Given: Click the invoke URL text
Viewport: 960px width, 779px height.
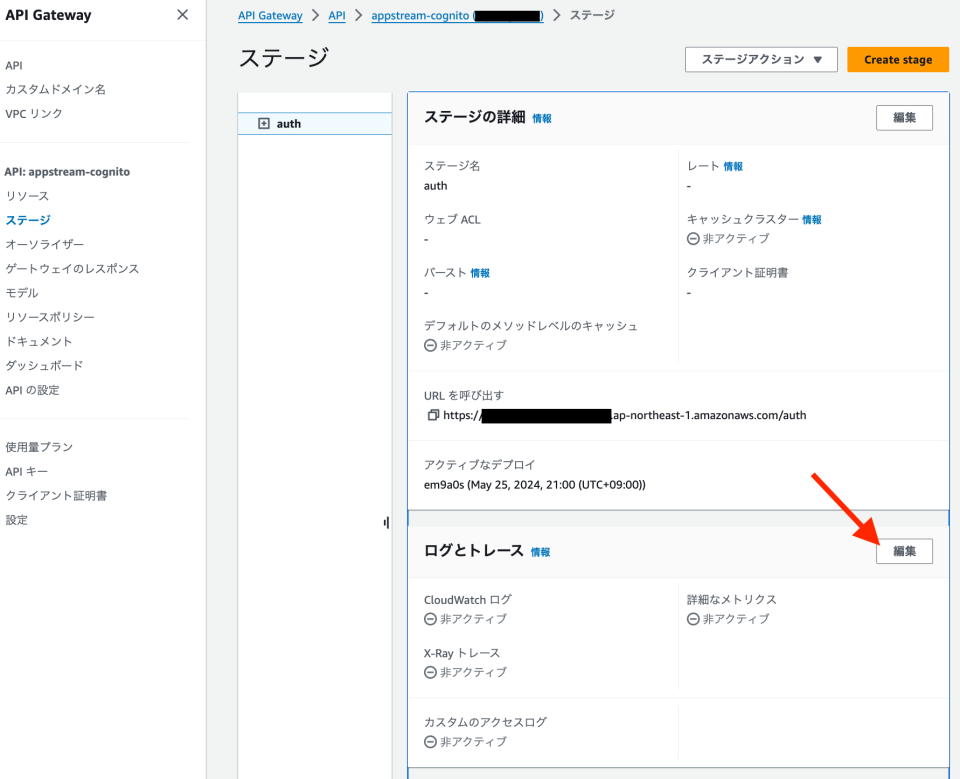Looking at the screenshot, I should pyautogui.click(x=624, y=415).
